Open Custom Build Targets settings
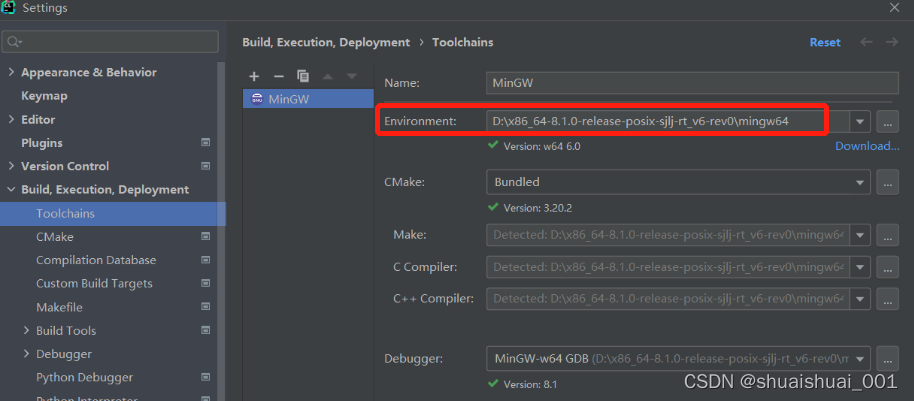The image size is (914, 401). tap(94, 283)
